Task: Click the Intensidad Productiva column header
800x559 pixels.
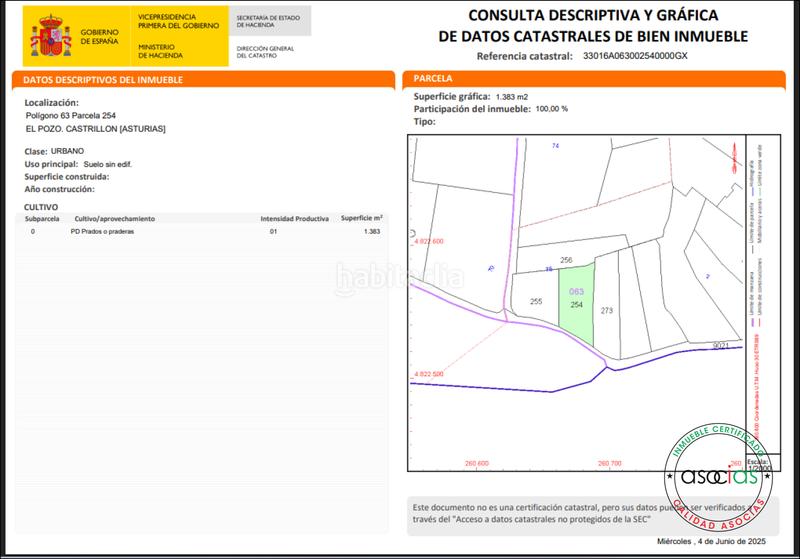Action: pyautogui.click(x=294, y=217)
